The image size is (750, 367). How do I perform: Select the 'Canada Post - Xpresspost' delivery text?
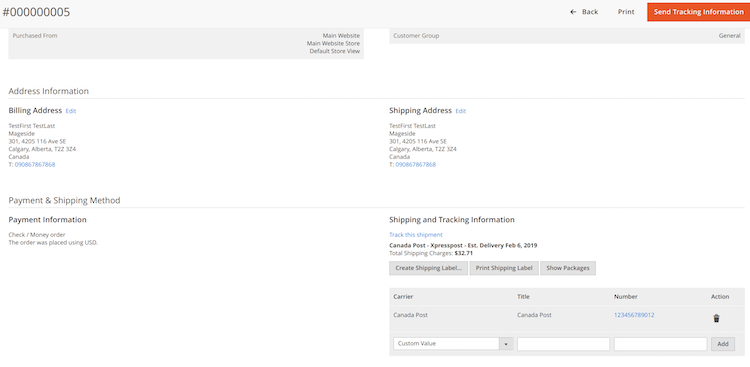tap(463, 245)
